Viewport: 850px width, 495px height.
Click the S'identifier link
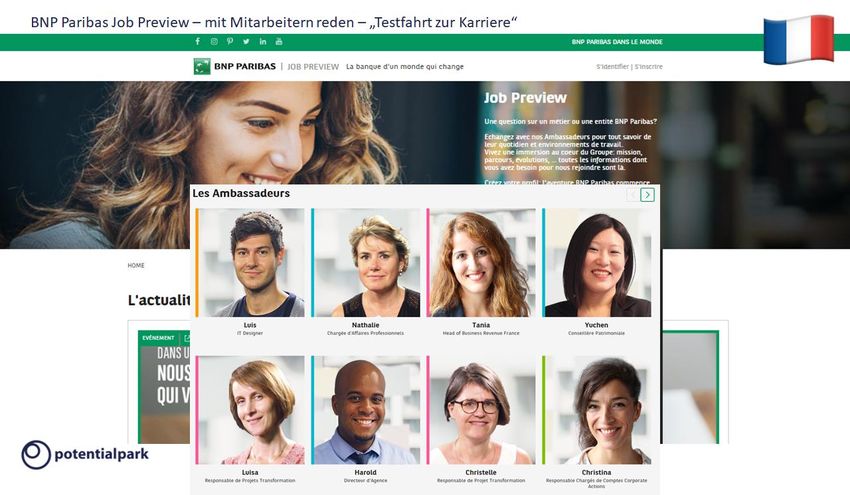pos(613,67)
